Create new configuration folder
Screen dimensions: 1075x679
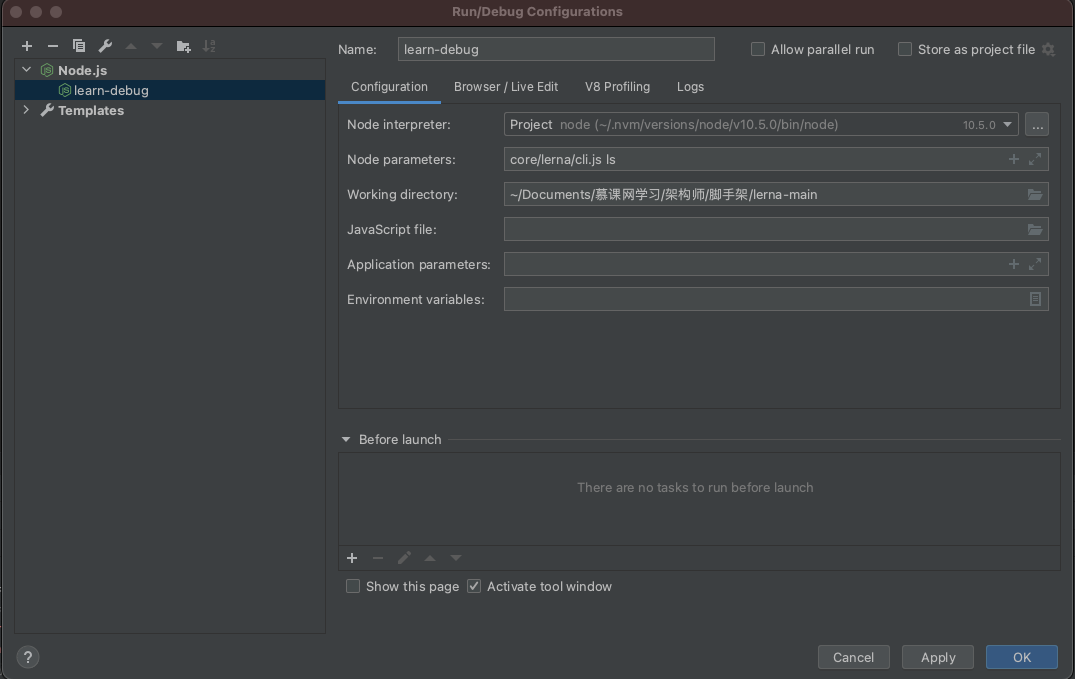[x=183, y=46]
